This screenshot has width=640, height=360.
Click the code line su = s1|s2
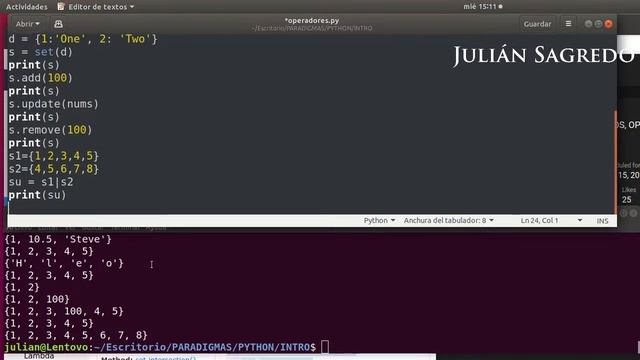click(41, 182)
